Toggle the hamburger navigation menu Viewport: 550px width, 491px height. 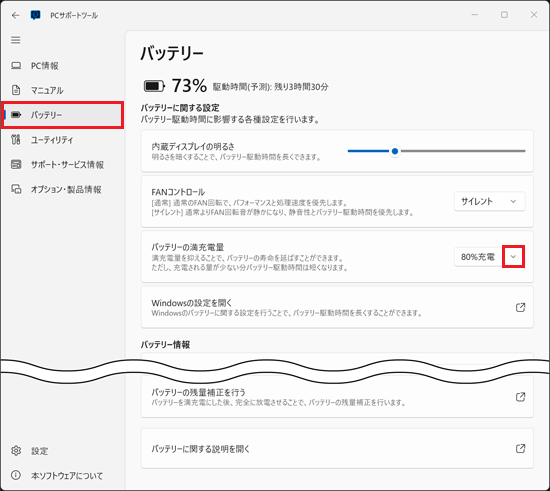tap(15, 40)
